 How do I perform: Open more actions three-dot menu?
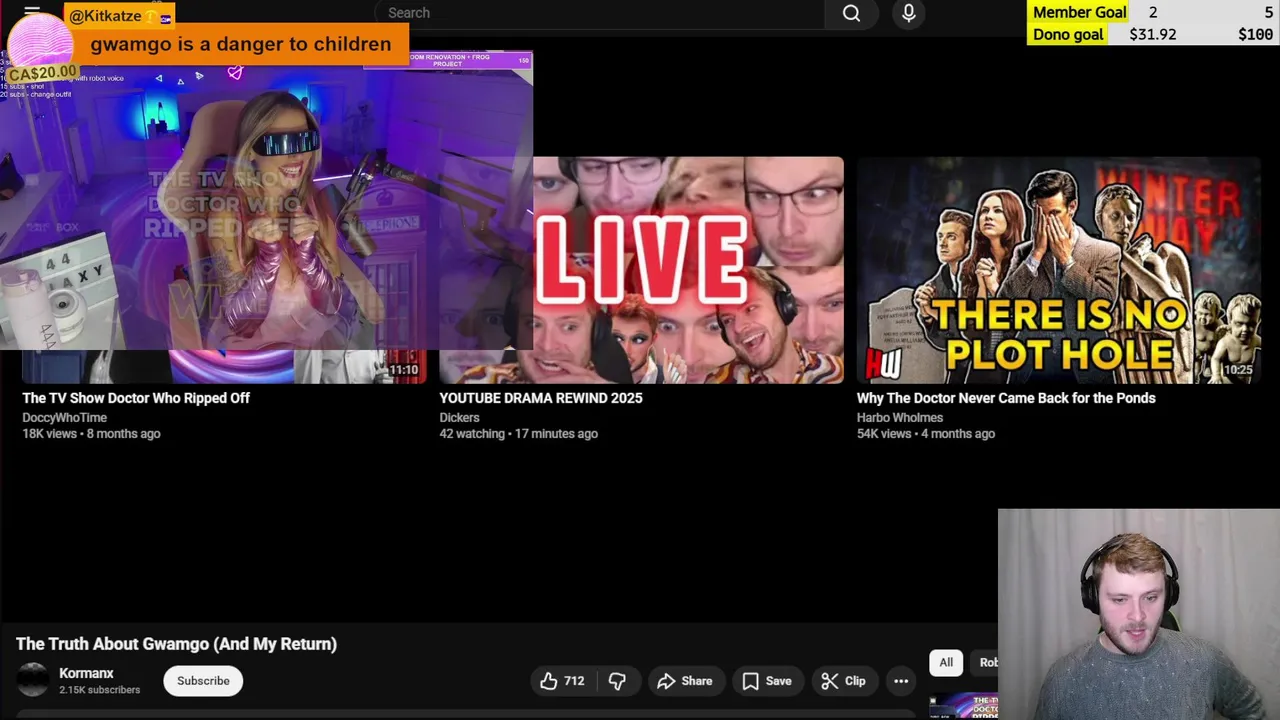901,681
